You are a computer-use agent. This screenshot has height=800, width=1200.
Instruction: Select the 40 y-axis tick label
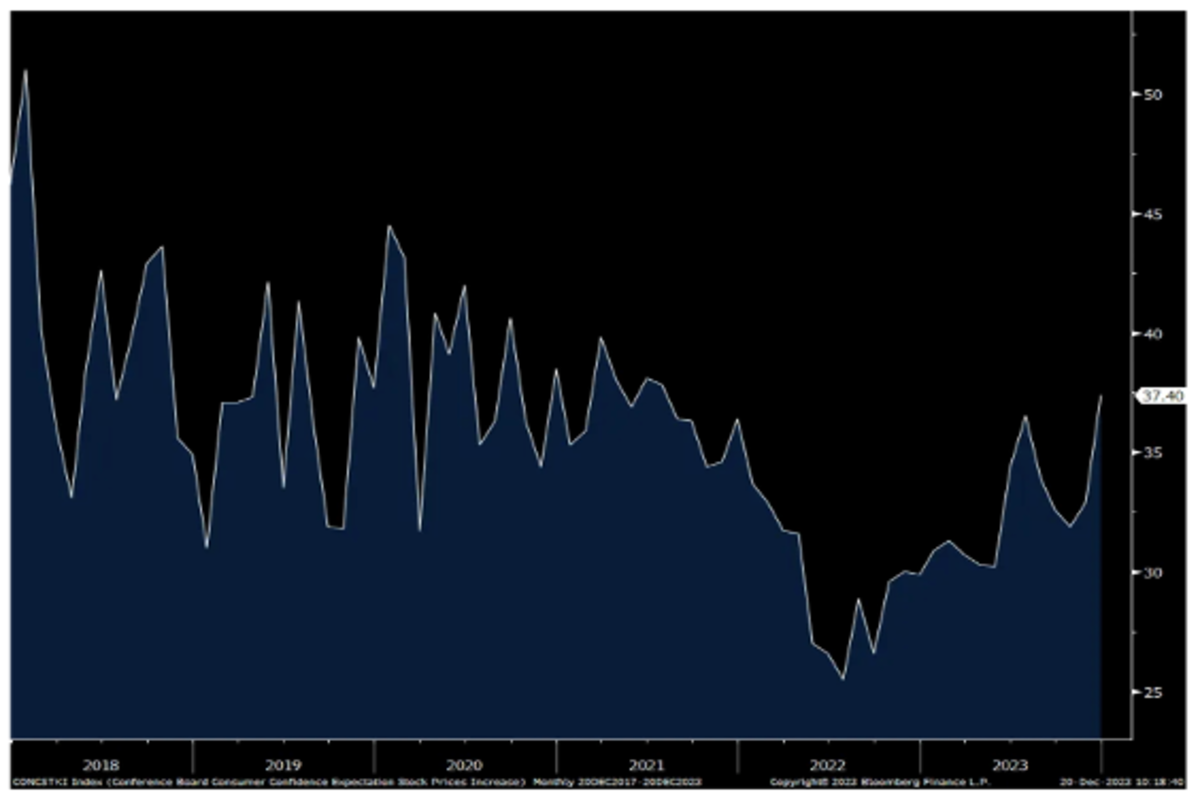pyautogui.click(x=1152, y=333)
